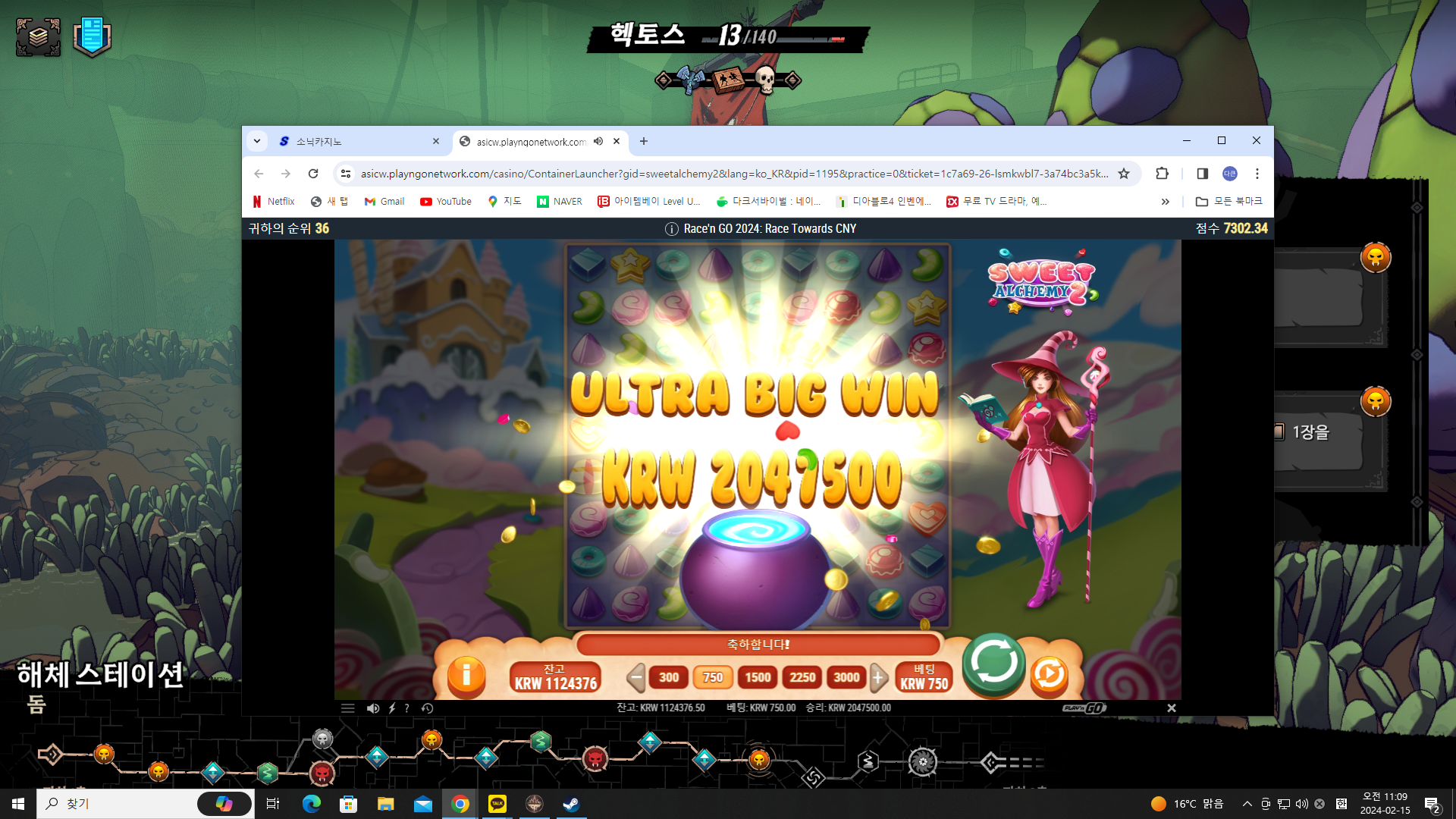The image size is (1456, 819).
Task: Launch Microsoft Edge from taskbar
Action: 312,804
